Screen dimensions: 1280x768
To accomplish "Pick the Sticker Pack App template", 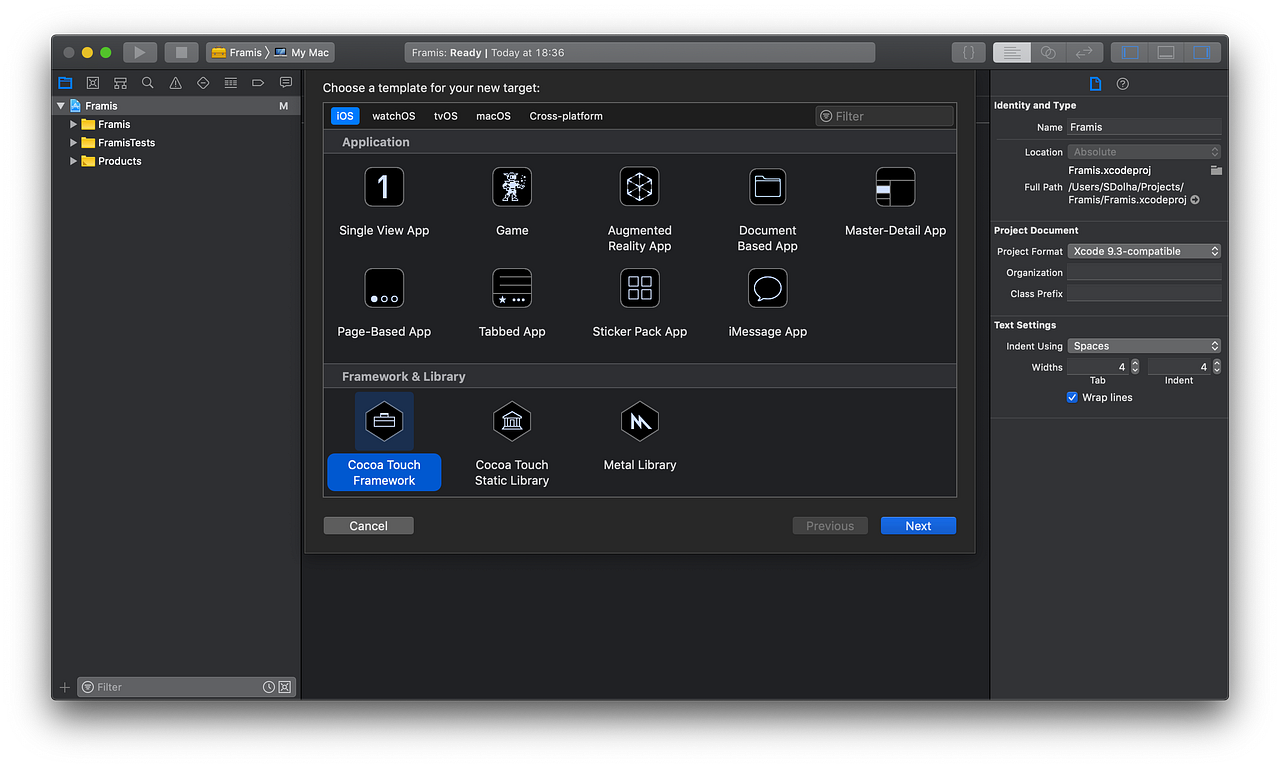I will point(639,288).
